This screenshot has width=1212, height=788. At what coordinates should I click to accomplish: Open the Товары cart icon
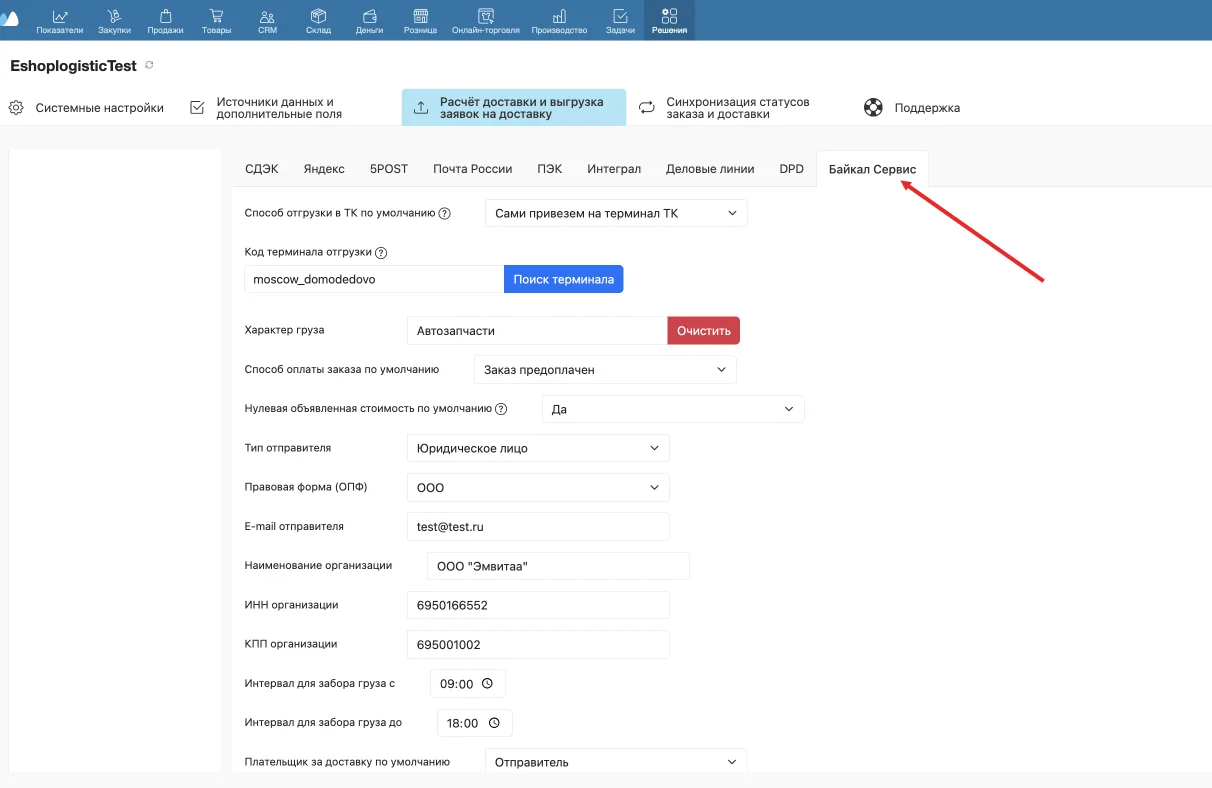point(216,16)
